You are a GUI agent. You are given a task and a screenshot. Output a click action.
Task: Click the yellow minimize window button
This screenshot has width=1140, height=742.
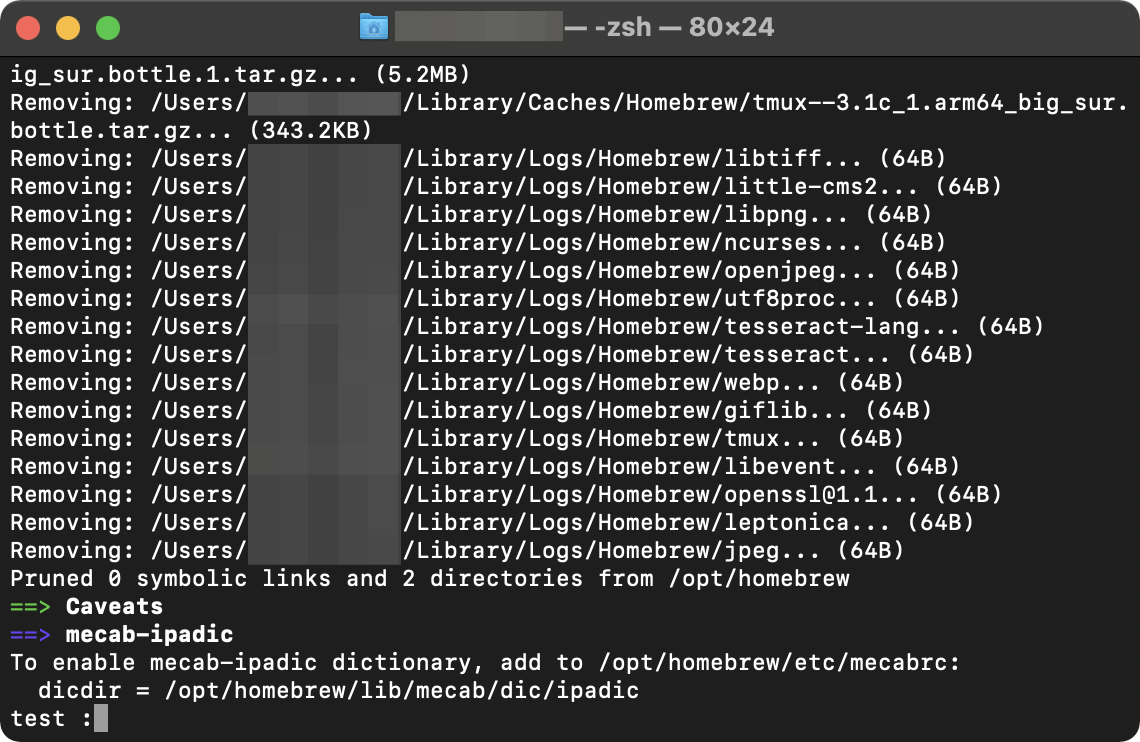tap(68, 28)
